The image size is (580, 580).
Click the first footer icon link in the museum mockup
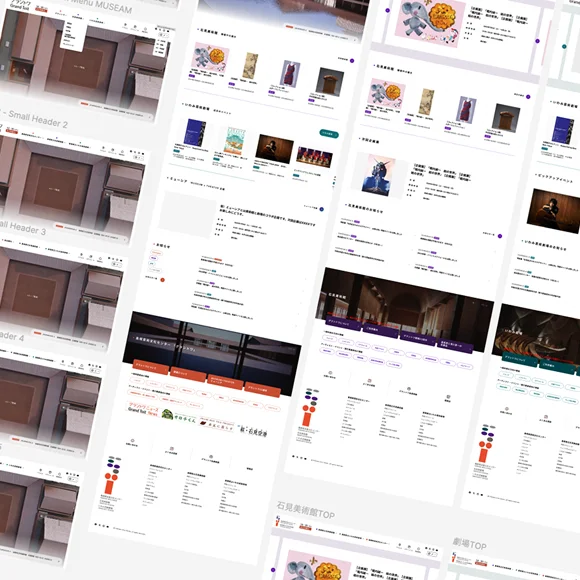click(330, 374)
